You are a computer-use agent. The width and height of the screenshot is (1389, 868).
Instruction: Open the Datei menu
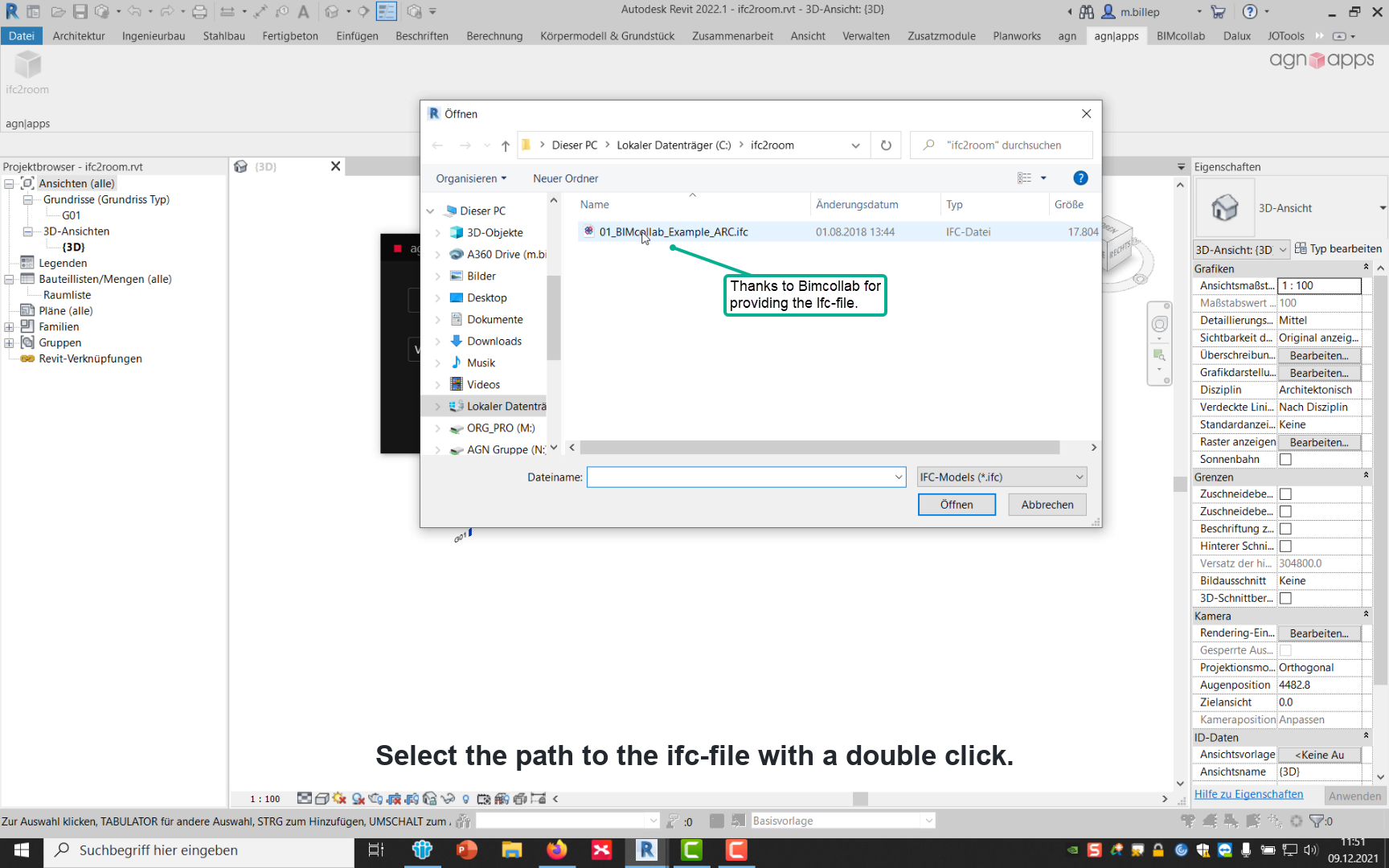(x=22, y=36)
